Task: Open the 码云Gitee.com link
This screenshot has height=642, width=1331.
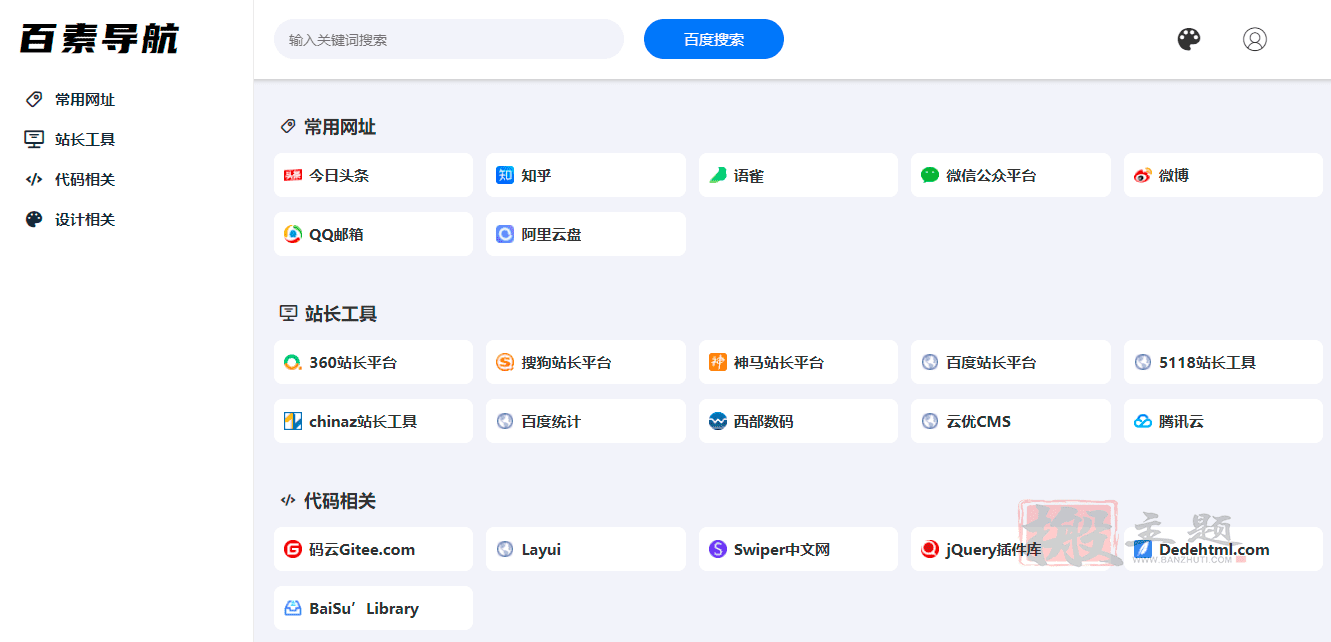Action: click(373, 549)
